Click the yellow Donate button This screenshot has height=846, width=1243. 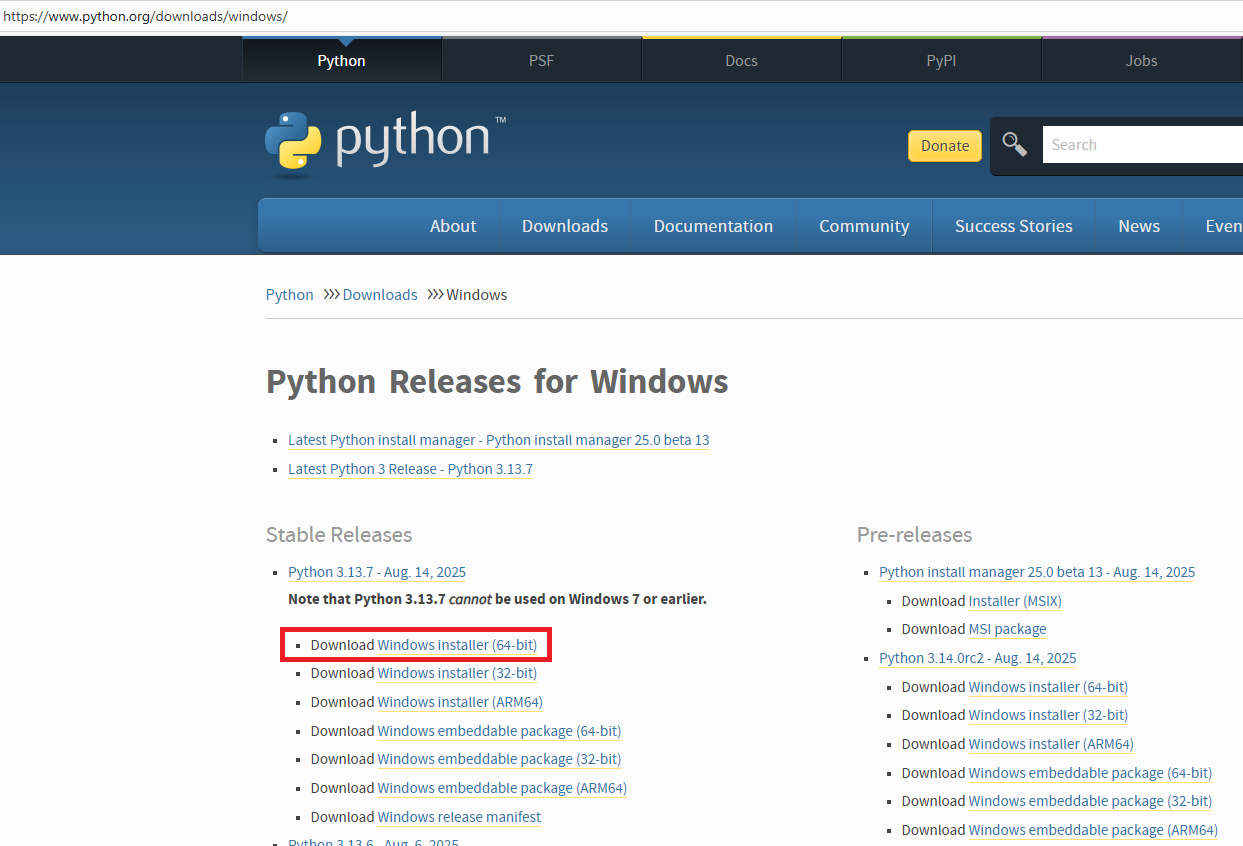coord(945,145)
